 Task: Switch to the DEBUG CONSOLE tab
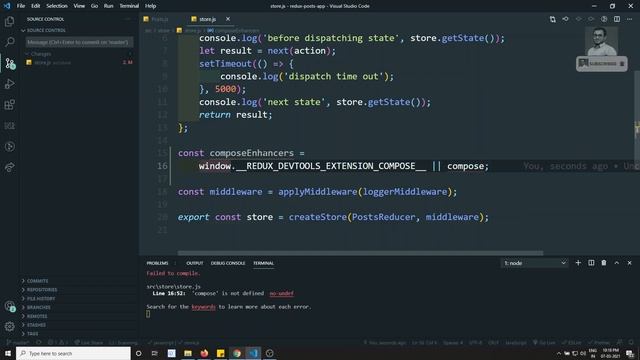pyautogui.click(x=228, y=263)
